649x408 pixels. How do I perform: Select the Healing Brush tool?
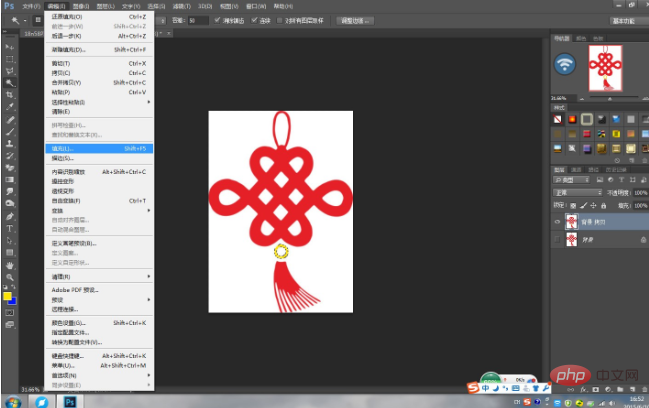coord(10,120)
